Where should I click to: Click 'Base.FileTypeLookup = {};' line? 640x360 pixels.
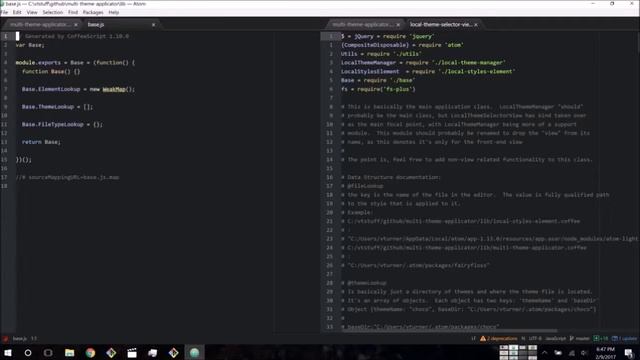tap(62, 124)
